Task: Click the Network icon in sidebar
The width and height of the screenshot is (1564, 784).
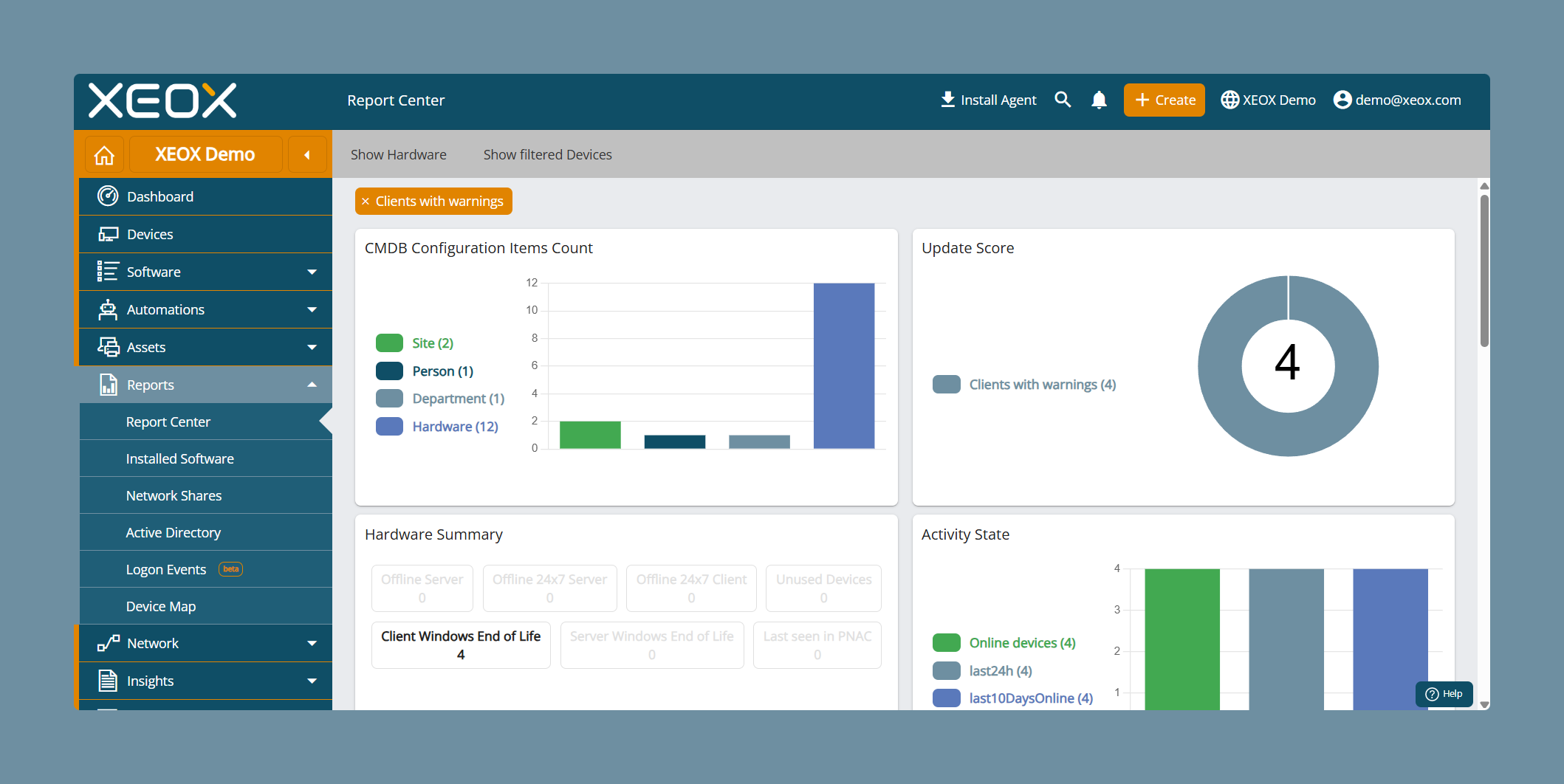Action: (108, 643)
